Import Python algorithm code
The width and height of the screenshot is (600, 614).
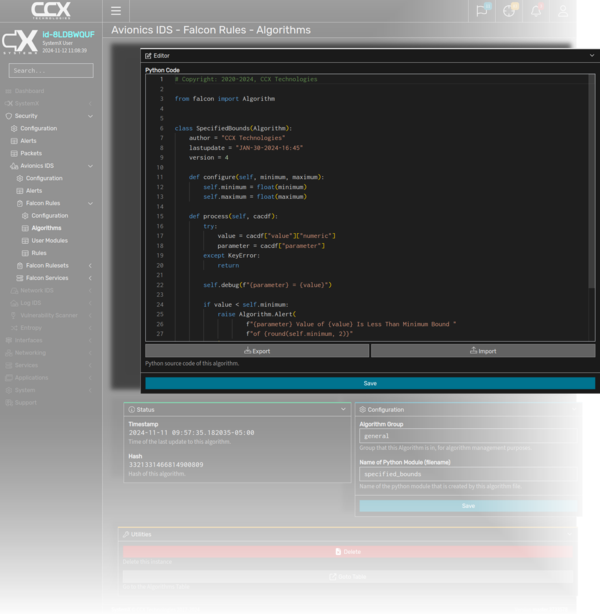pyautogui.click(x=482, y=351)
